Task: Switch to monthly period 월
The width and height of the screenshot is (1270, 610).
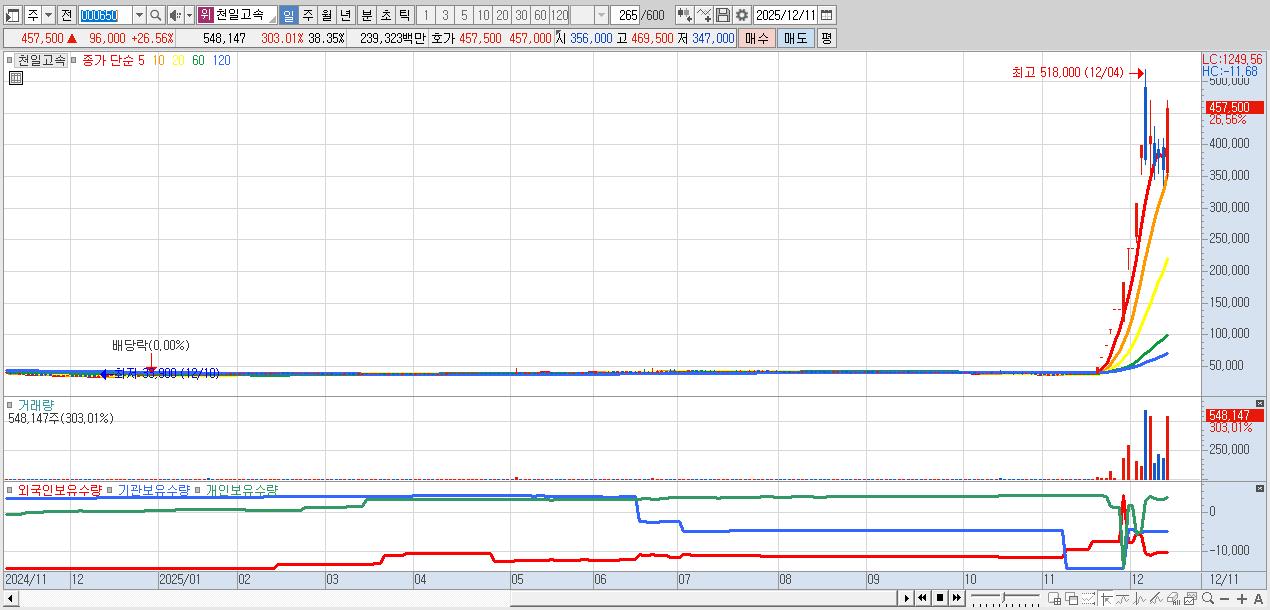Action: click(326, 15)
